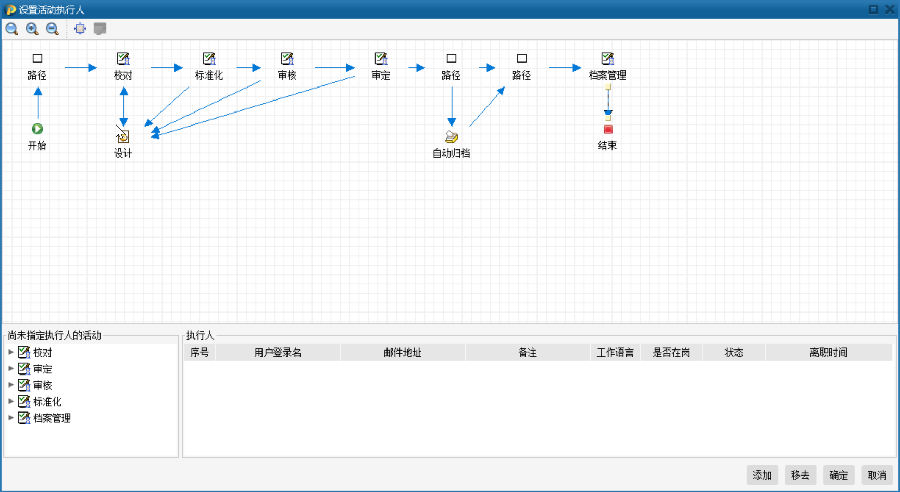Select 审核 in unassigned activities list
This screenshot has width=900, height=492.
click(35, 385)
